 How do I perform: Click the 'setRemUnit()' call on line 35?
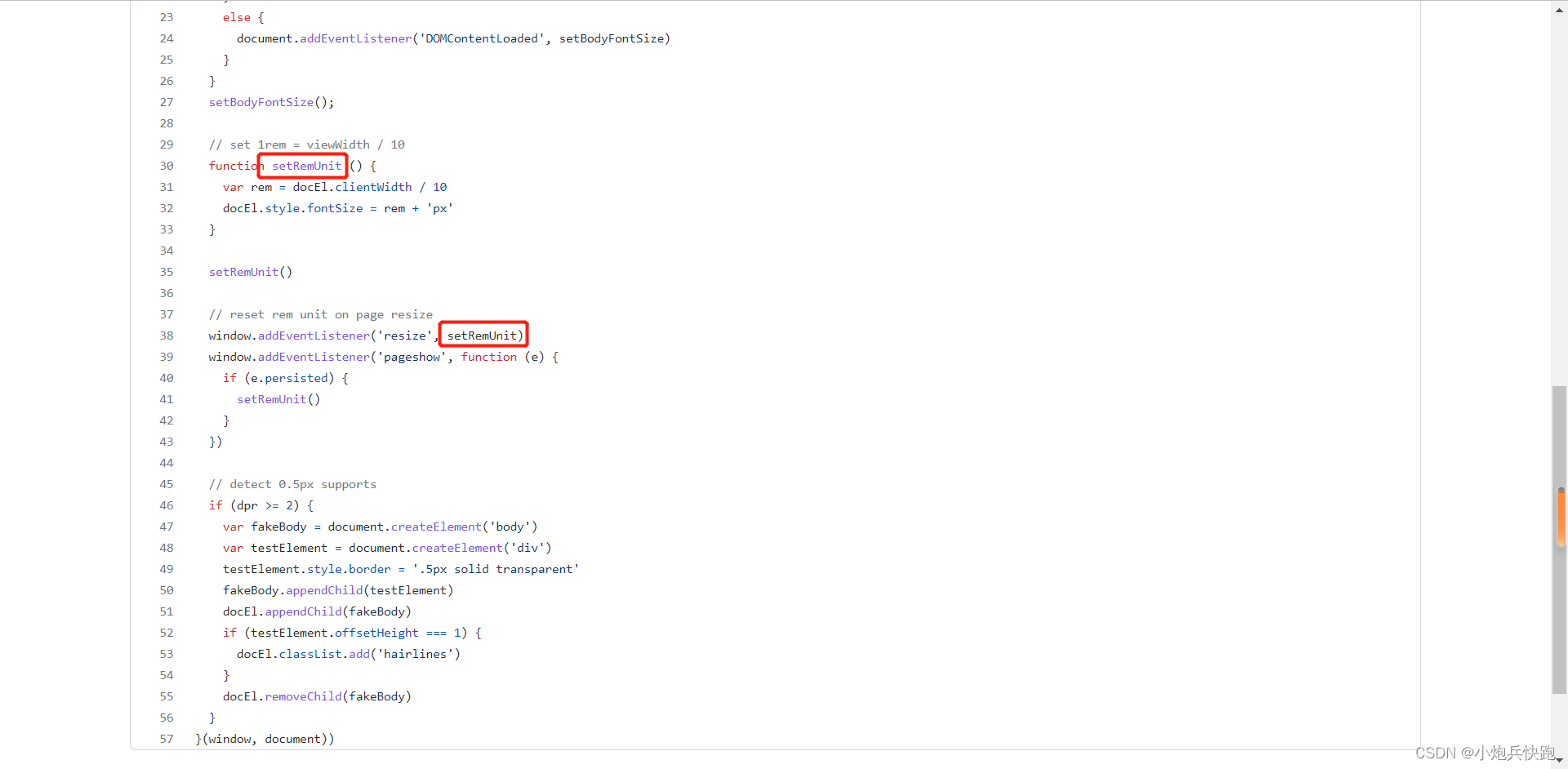coord(251,272)
